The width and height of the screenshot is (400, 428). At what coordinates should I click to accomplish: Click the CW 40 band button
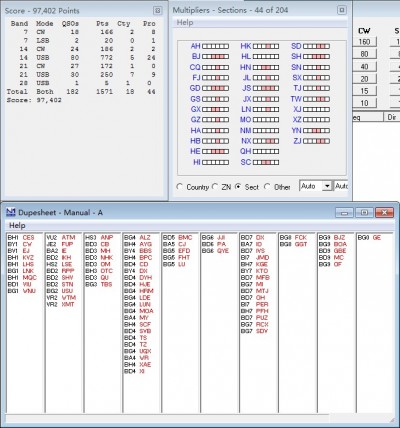pyautogui.click(x=364, y=67)
